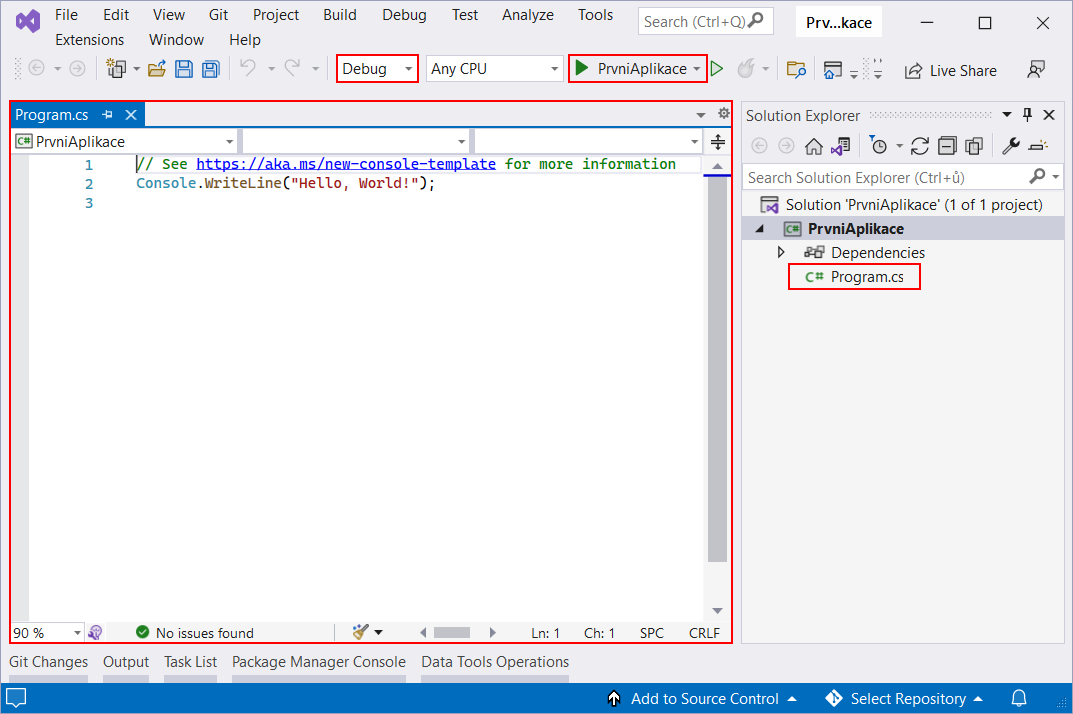Switch to the Output tab
This screenshot has height=714, width=1073.
tap(126, 662)
